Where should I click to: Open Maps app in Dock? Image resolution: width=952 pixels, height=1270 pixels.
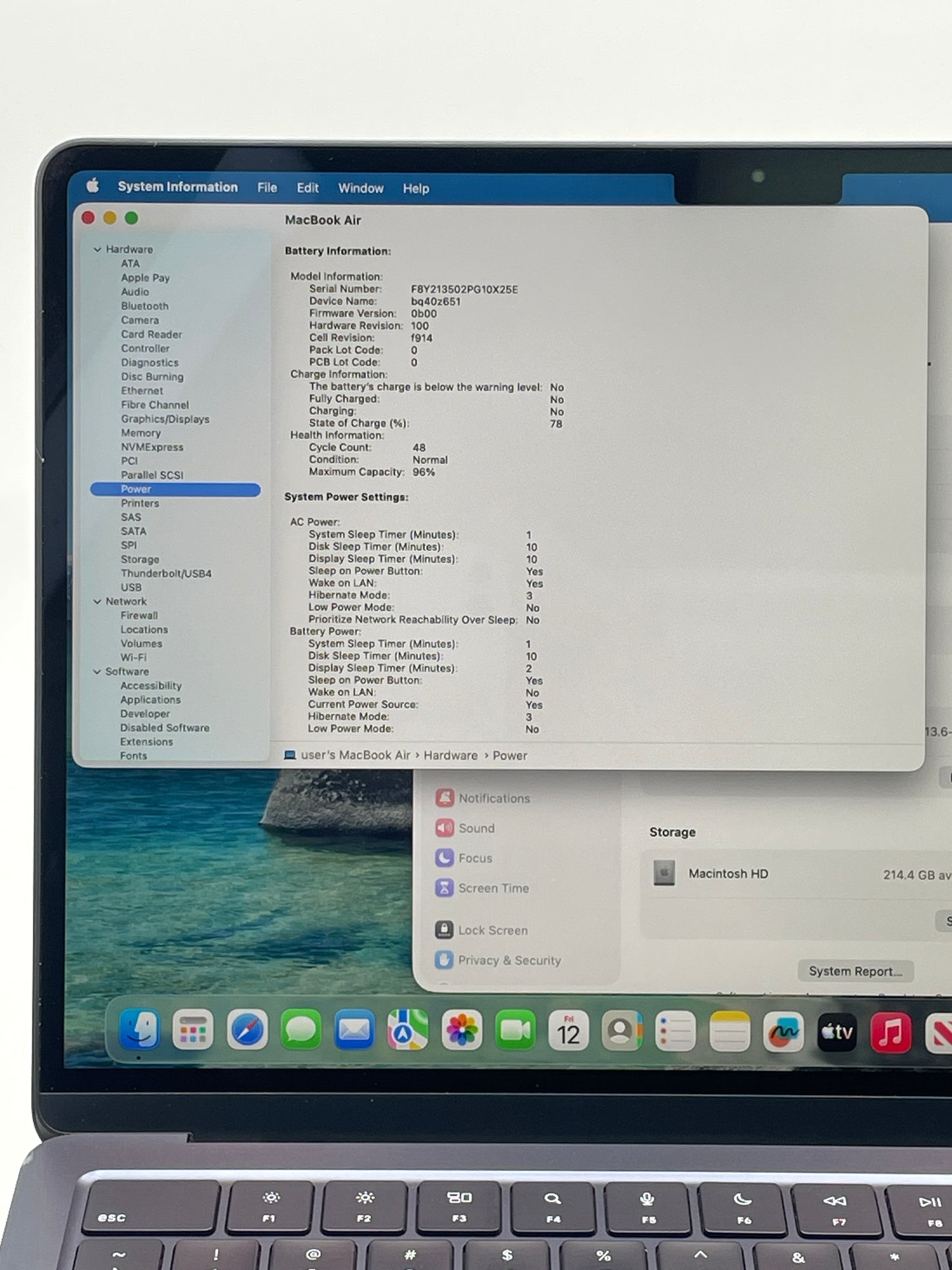pos(408,1031)
